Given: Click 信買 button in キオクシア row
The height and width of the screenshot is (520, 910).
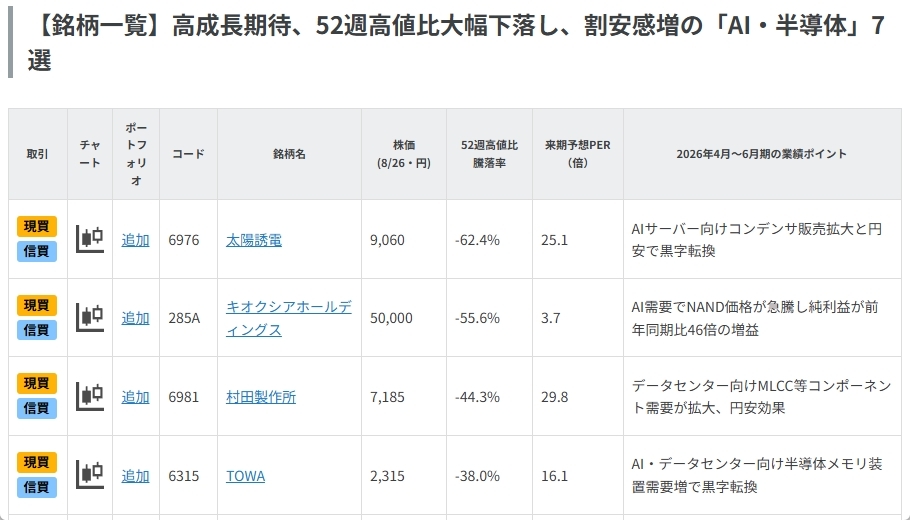Looking at the screenshot, I should tap(37, 330).
